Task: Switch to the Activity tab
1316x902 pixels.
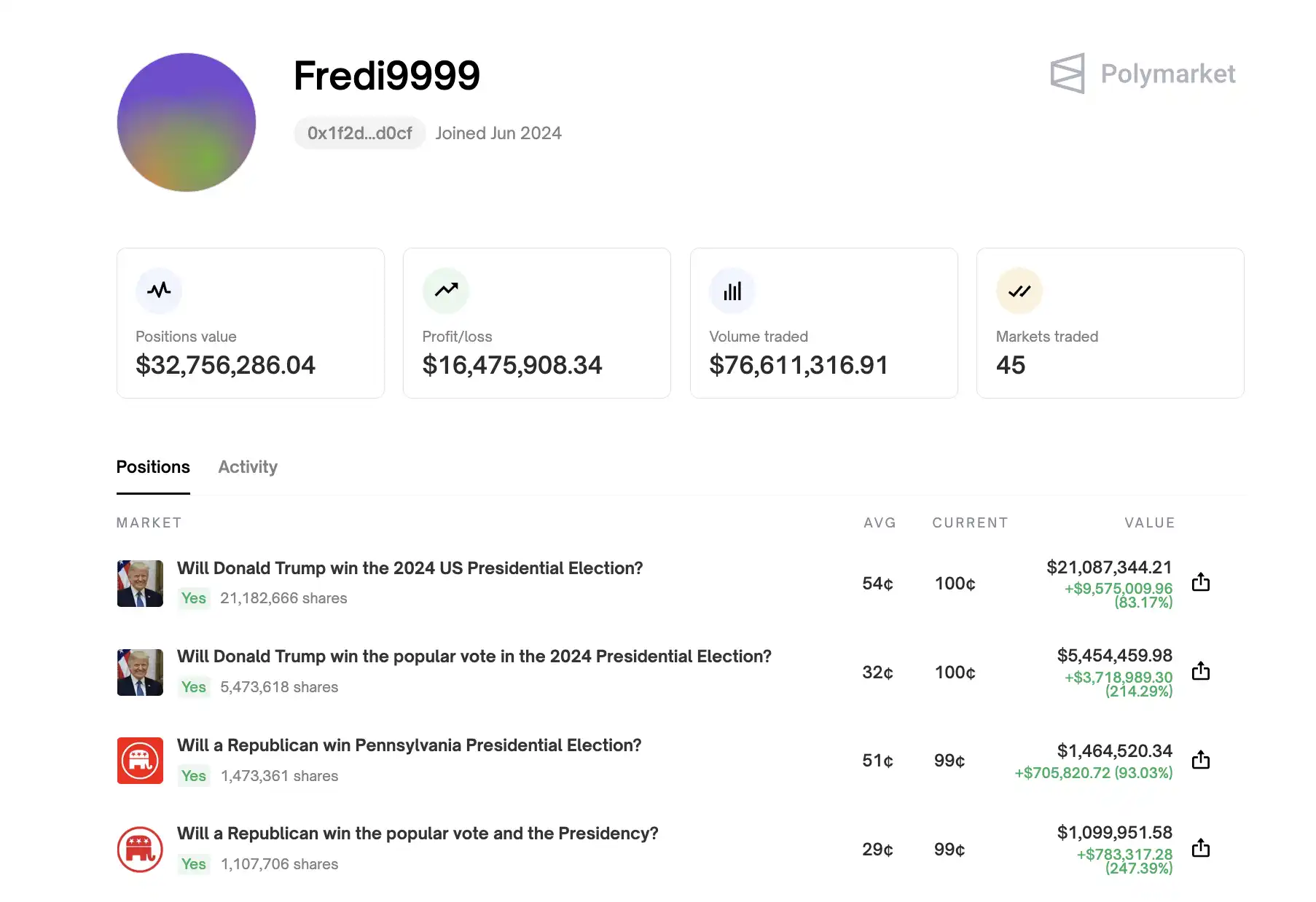Action: click(x=248, y=467)
